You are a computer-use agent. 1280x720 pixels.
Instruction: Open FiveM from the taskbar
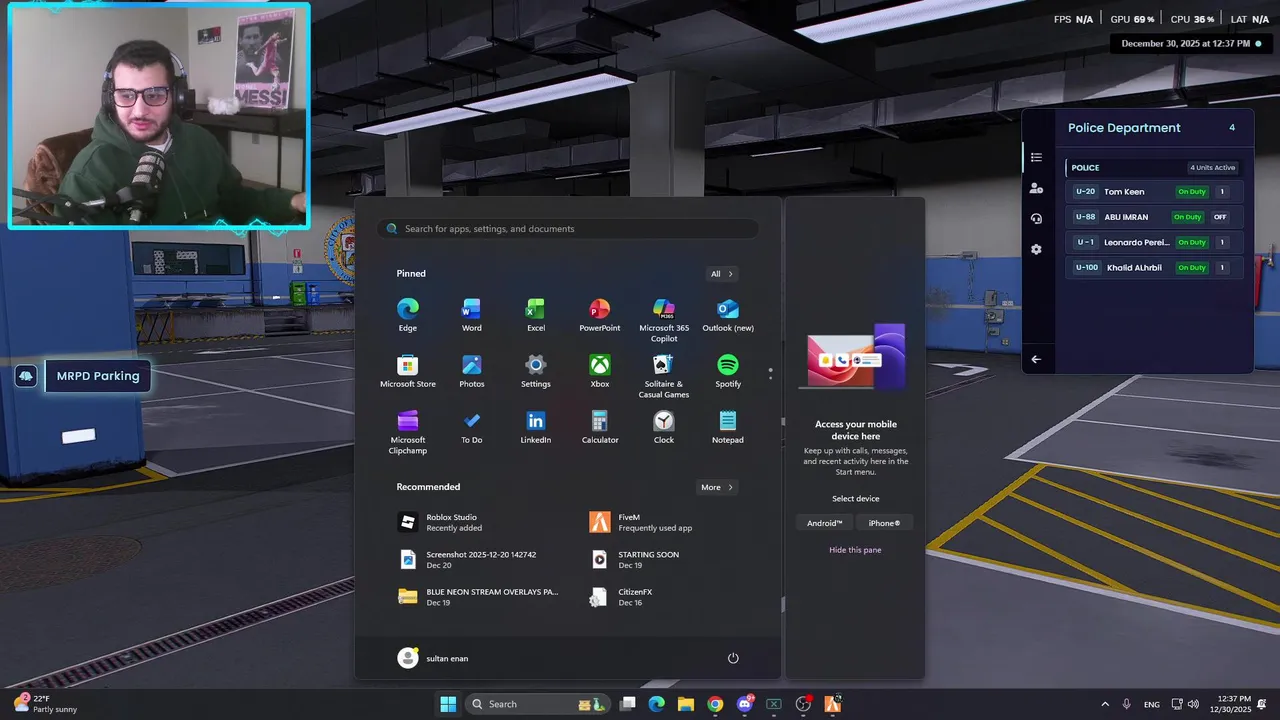point(832,704)
